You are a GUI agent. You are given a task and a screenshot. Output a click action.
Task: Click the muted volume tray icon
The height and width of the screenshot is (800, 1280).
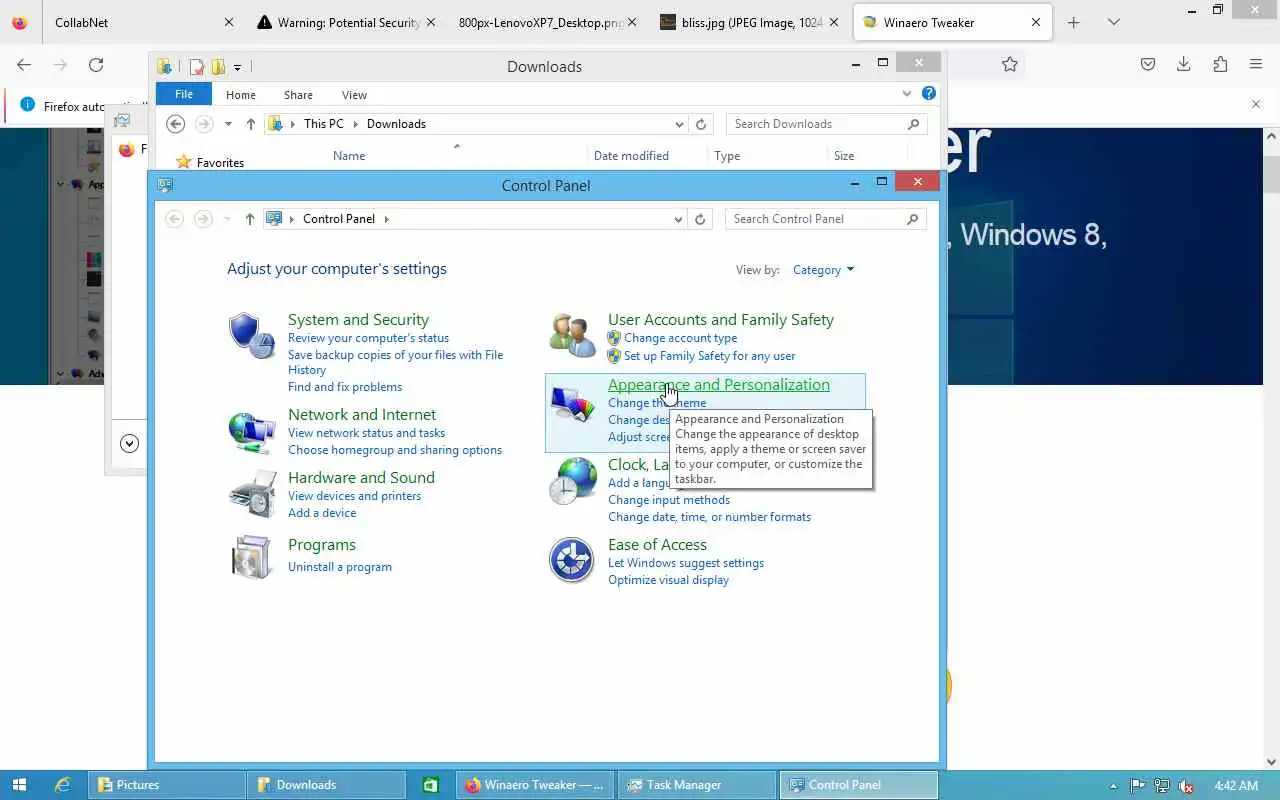point(1186,786)
